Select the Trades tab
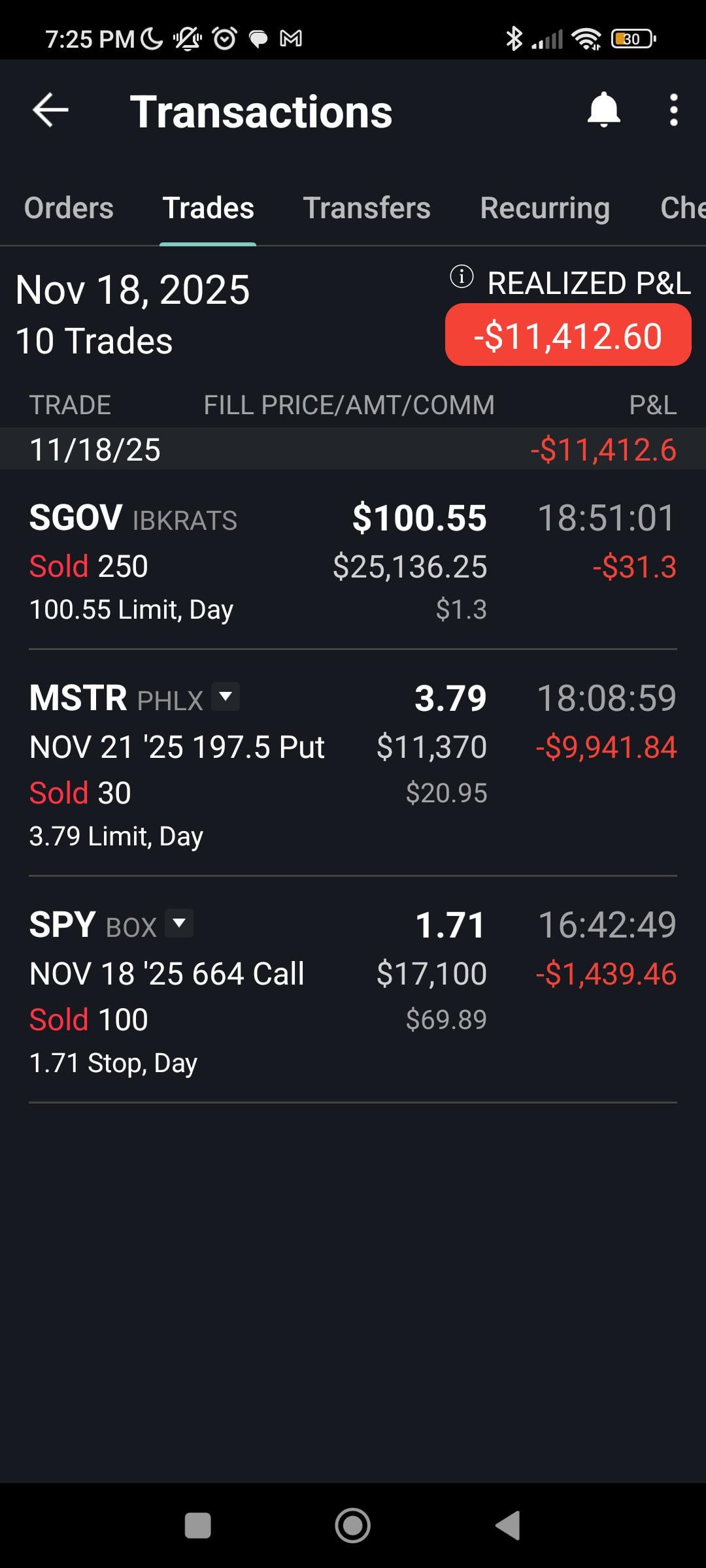The height and width of the screenshot is (1568, 706). coord(208,208)
